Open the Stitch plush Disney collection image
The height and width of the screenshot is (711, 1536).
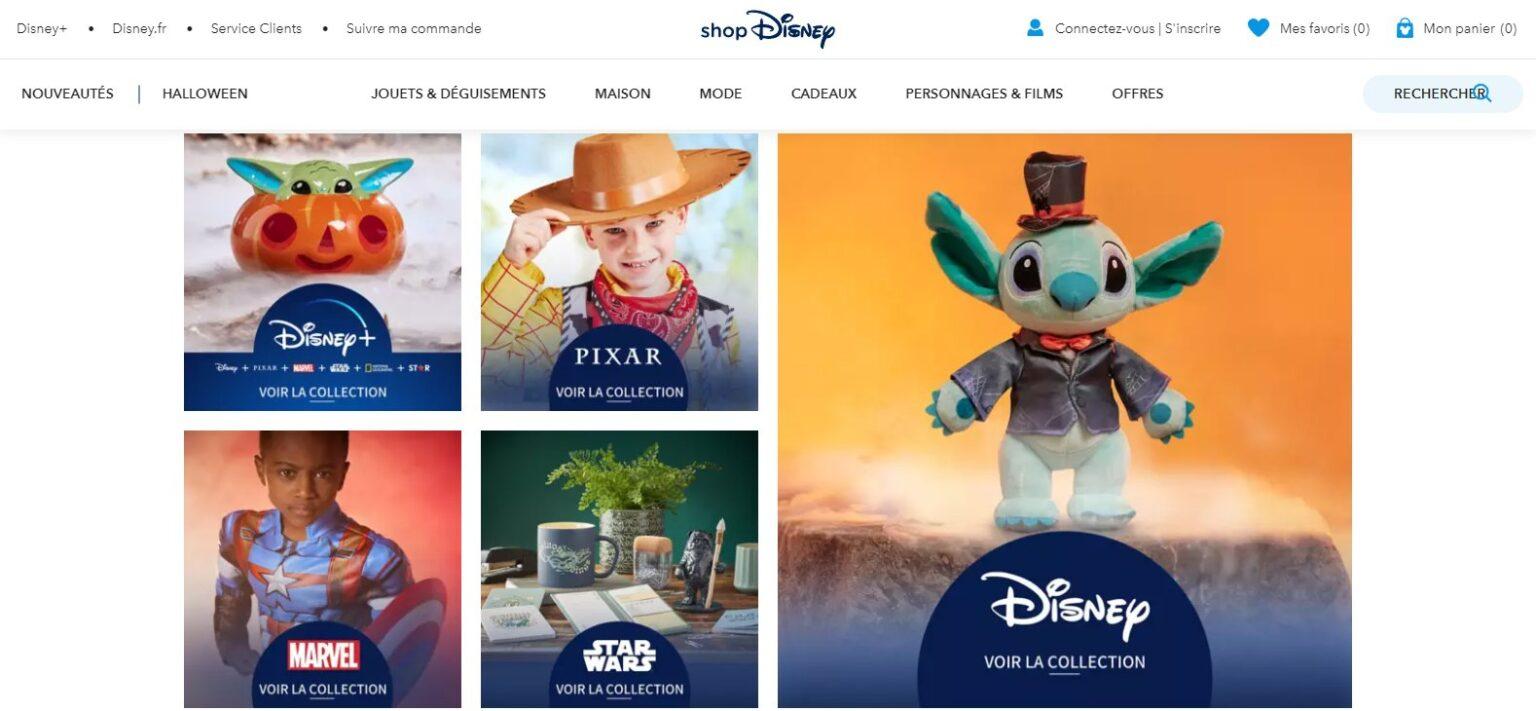pyautogui.click(x=1064, y=420)
